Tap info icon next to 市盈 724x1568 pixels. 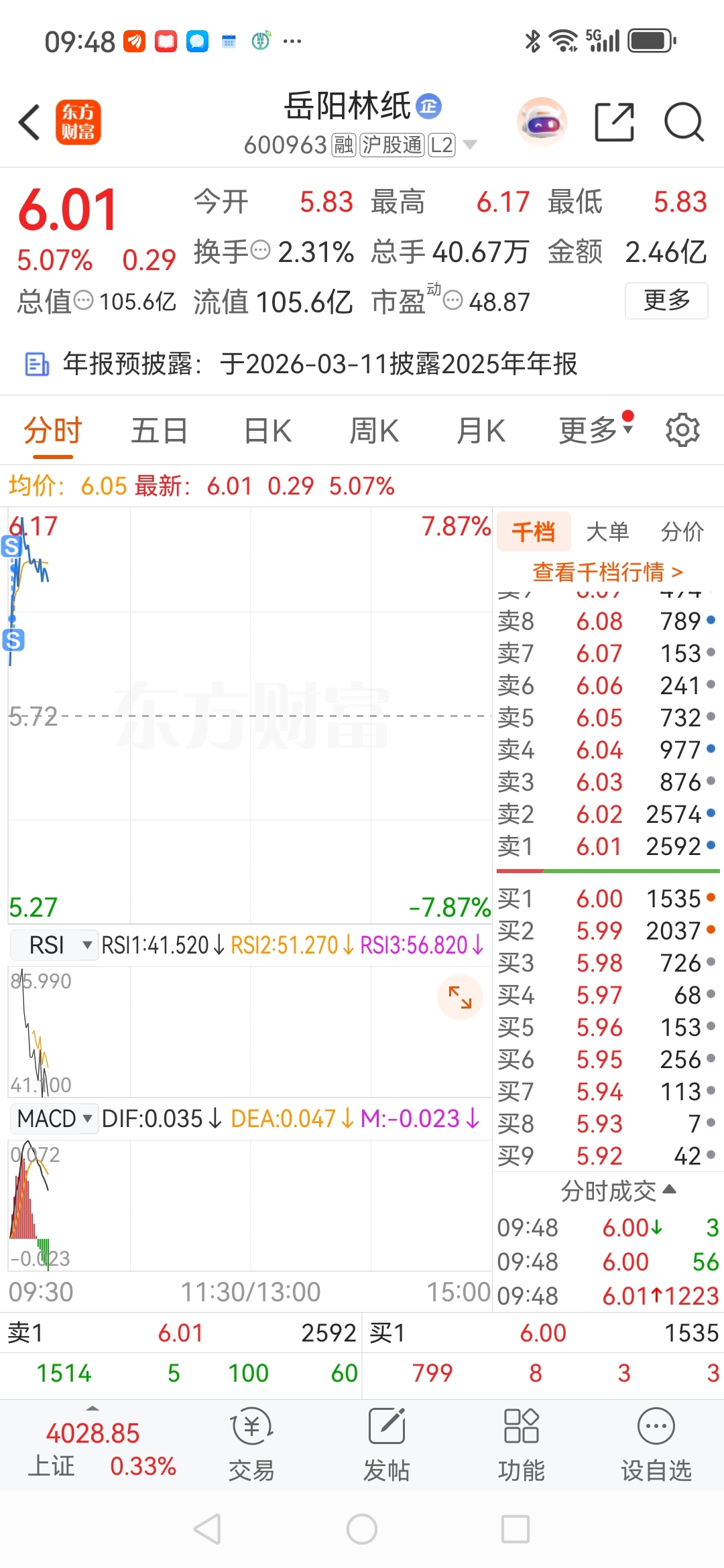454,300
